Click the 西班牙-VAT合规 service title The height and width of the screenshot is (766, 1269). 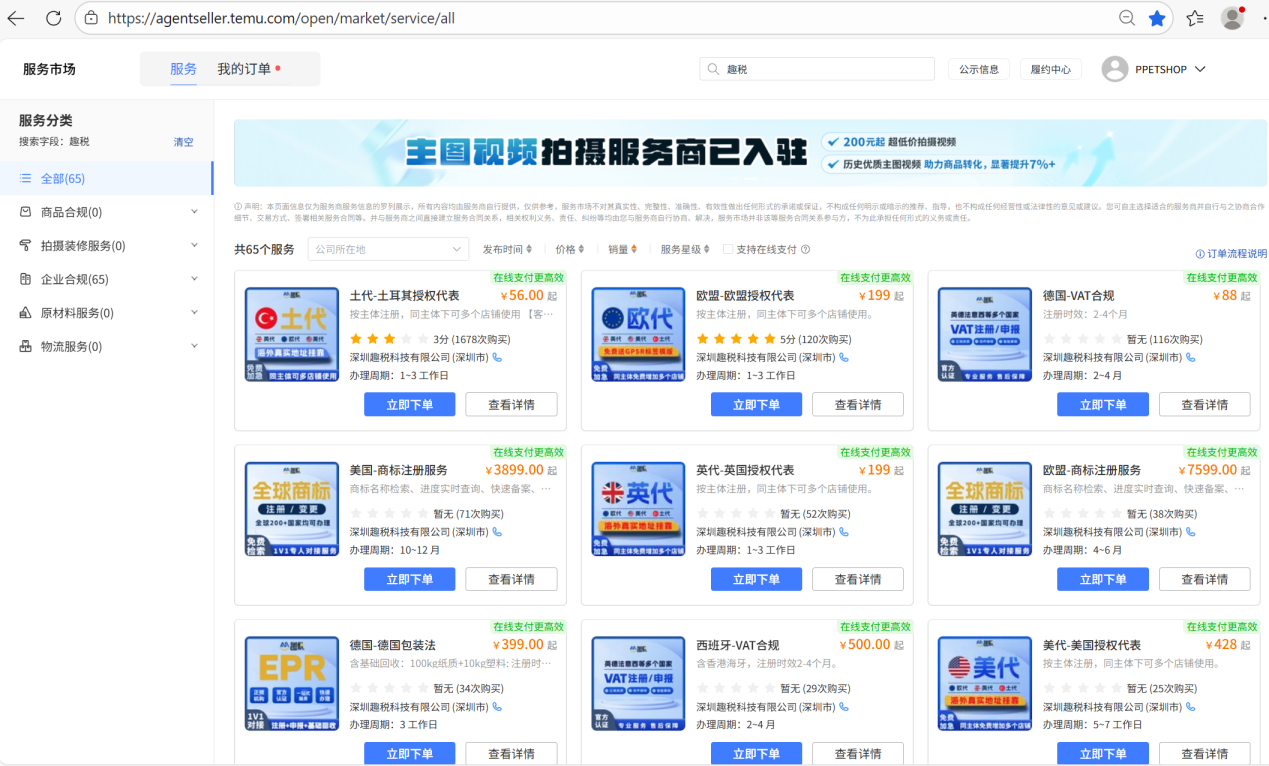[737, 645]
